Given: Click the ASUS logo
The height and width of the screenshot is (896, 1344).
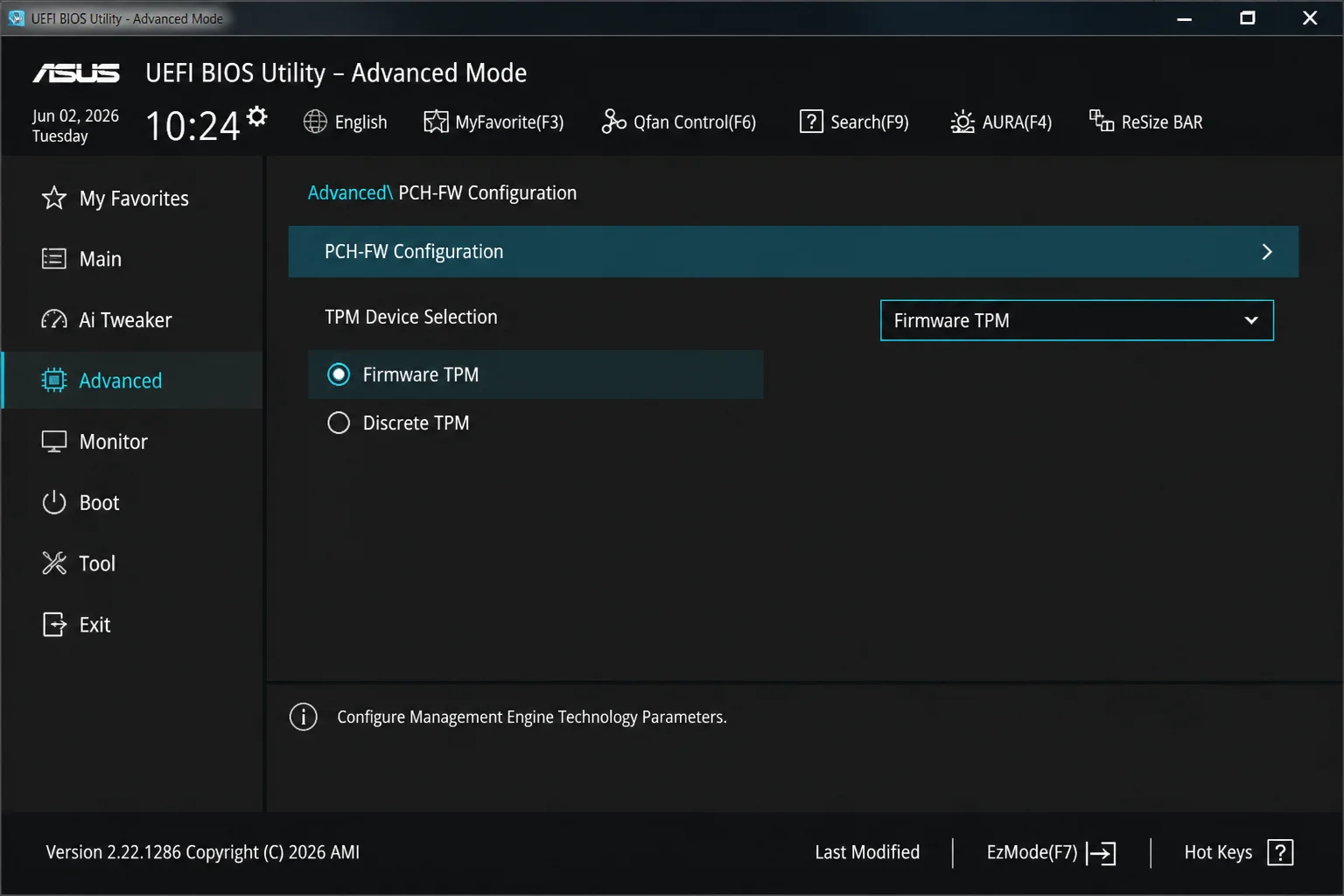Looking at the screenshot, I should [76, 73].
